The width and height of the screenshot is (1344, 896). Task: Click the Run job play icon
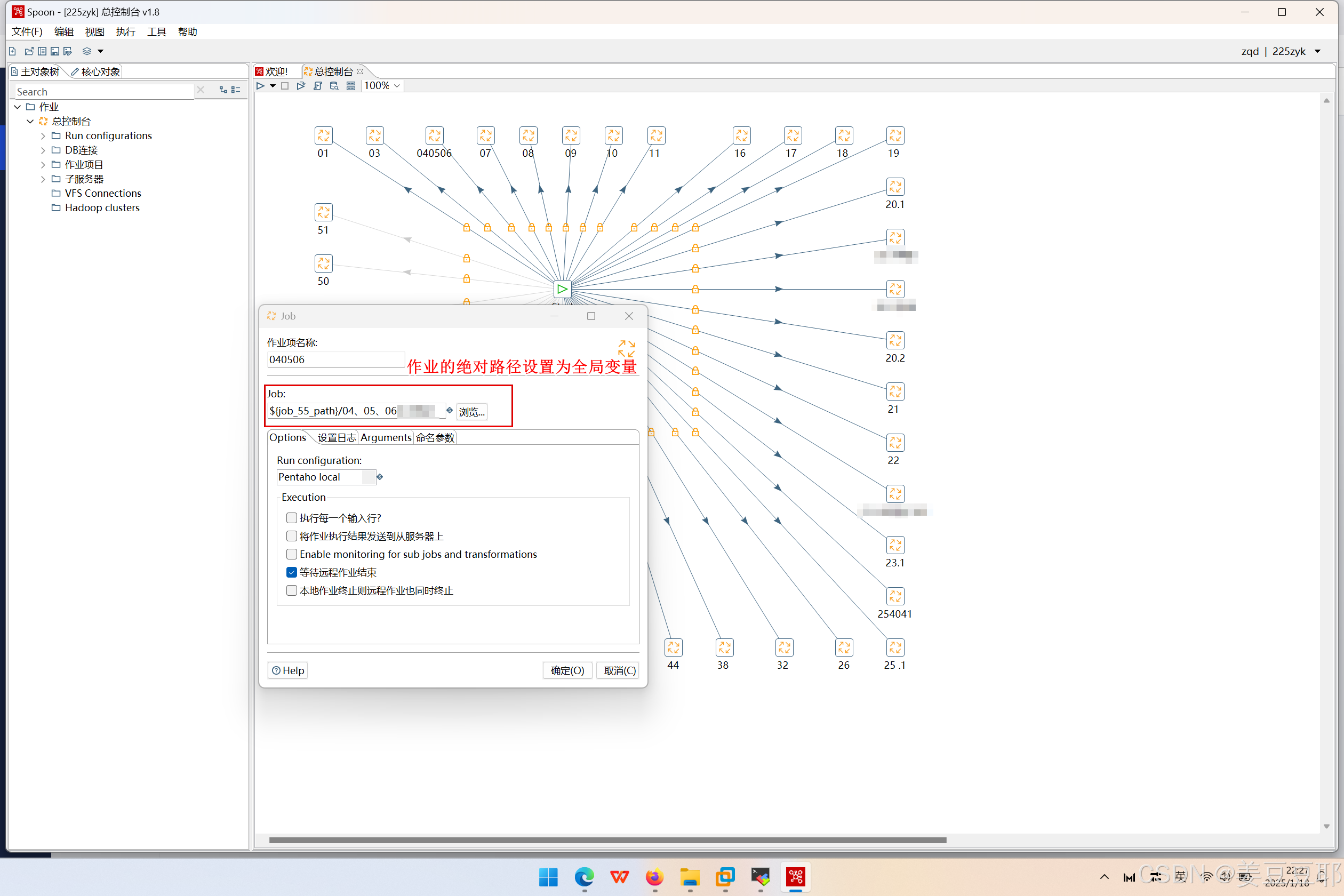point(260,86)
